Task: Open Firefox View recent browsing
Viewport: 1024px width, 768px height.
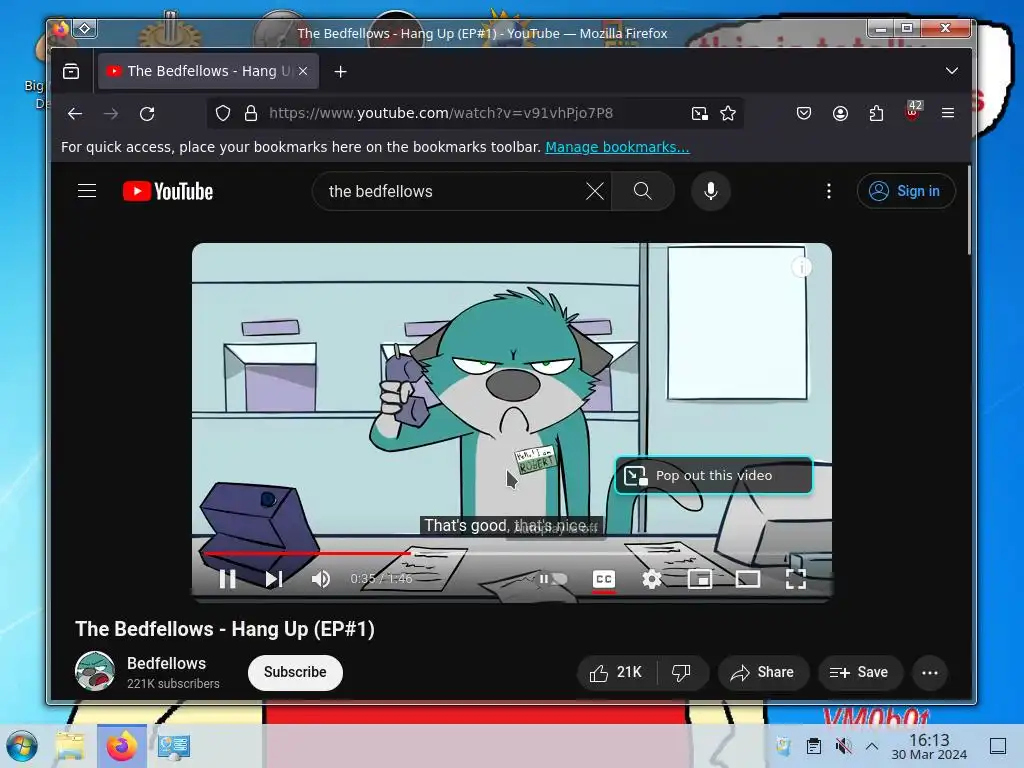Action: pos(71,71)
